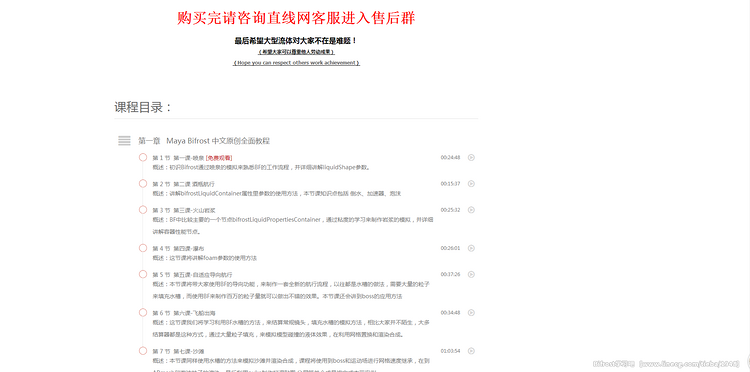750x372 pixels.
Task: Open lesson title 第 4 节 第四课-瀑布
Action: click(178, 249)
